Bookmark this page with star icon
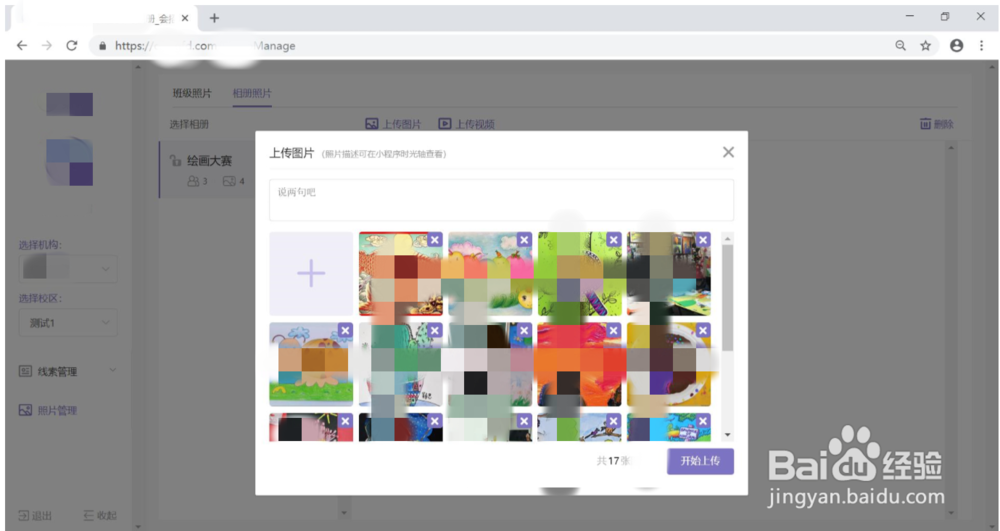Viewport: 1000px width, 531px height. coord(925,45)
